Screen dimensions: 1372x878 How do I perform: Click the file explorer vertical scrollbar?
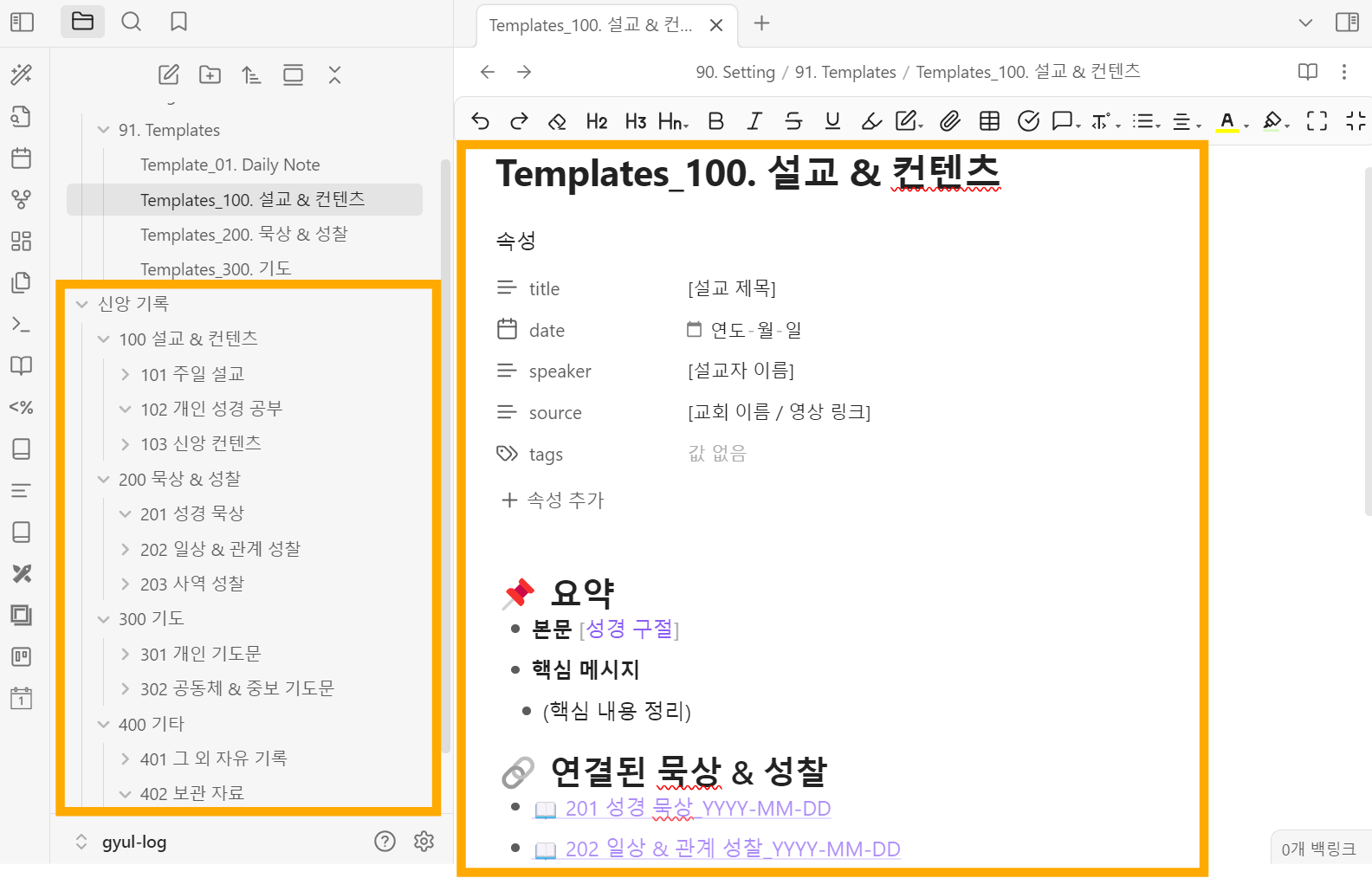point(445,455)
